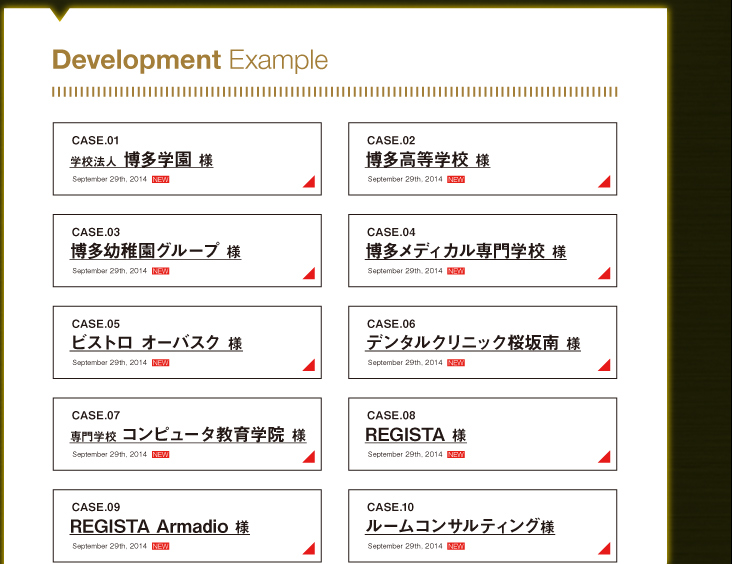
Task: Click September 29th date in CASE.06 card
Action: [405, 363]
